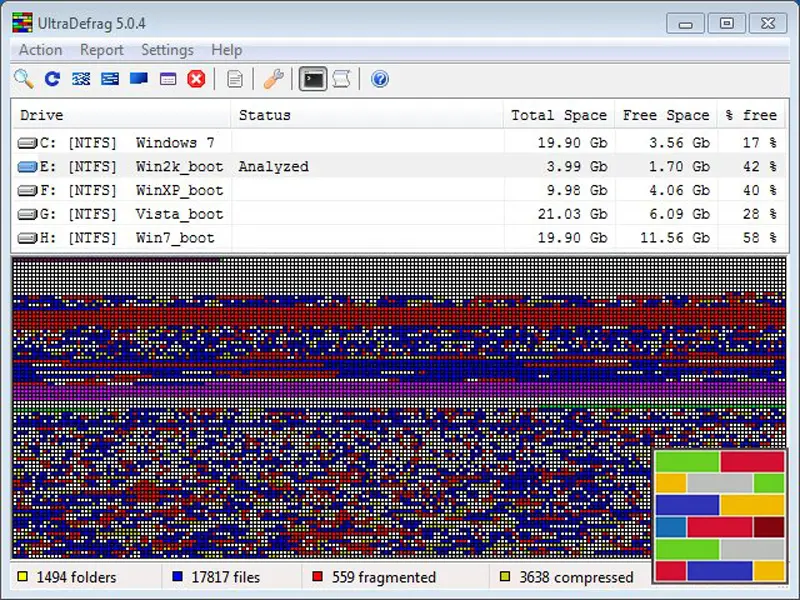Click the purple band in cluster map

point(300,389)
